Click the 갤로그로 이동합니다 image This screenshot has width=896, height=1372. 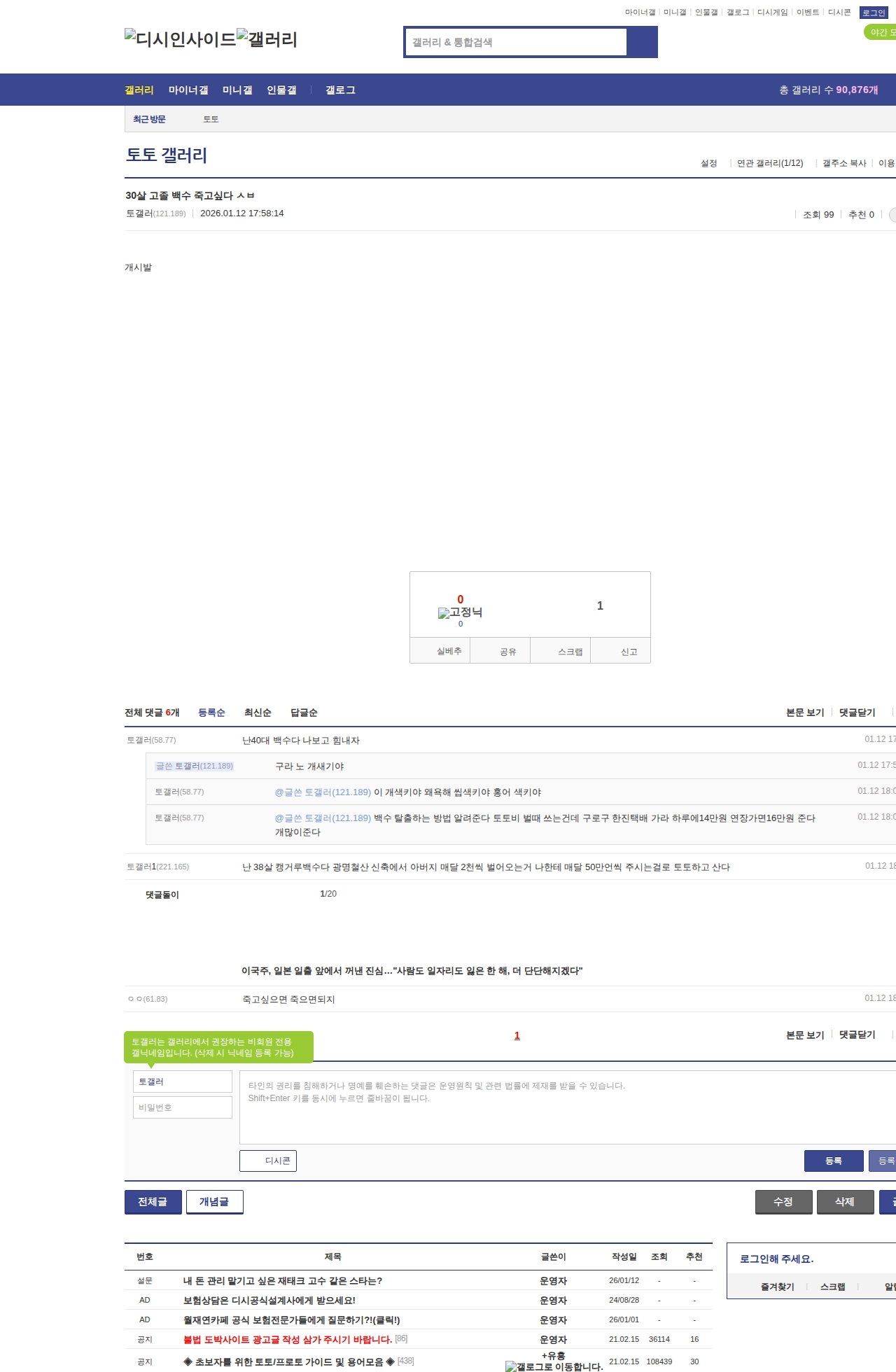click(x=554, y=1366)
